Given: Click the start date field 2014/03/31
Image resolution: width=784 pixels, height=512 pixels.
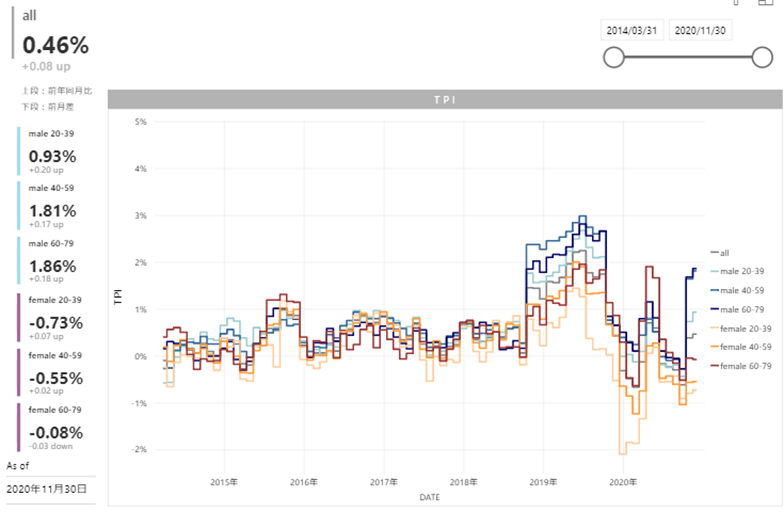Looking at the screenshot, I should coord(632,31).
